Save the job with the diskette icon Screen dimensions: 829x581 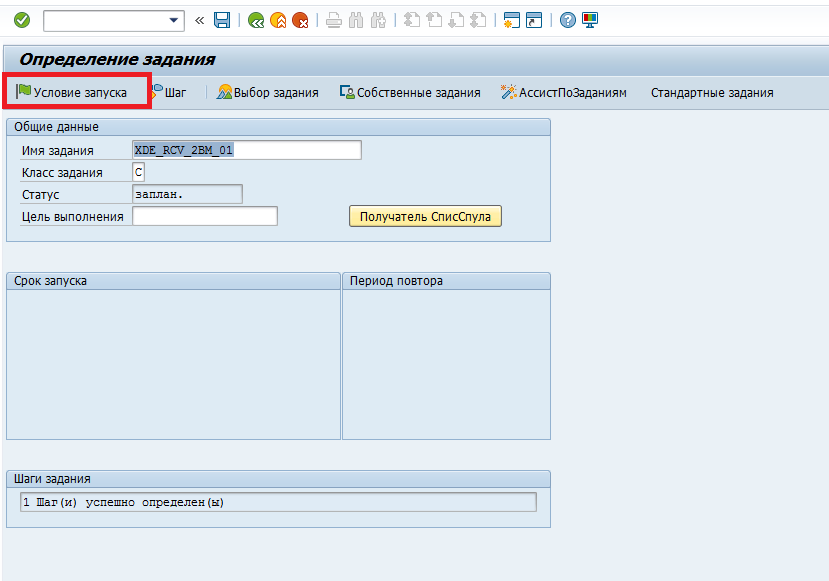(222, 20)
